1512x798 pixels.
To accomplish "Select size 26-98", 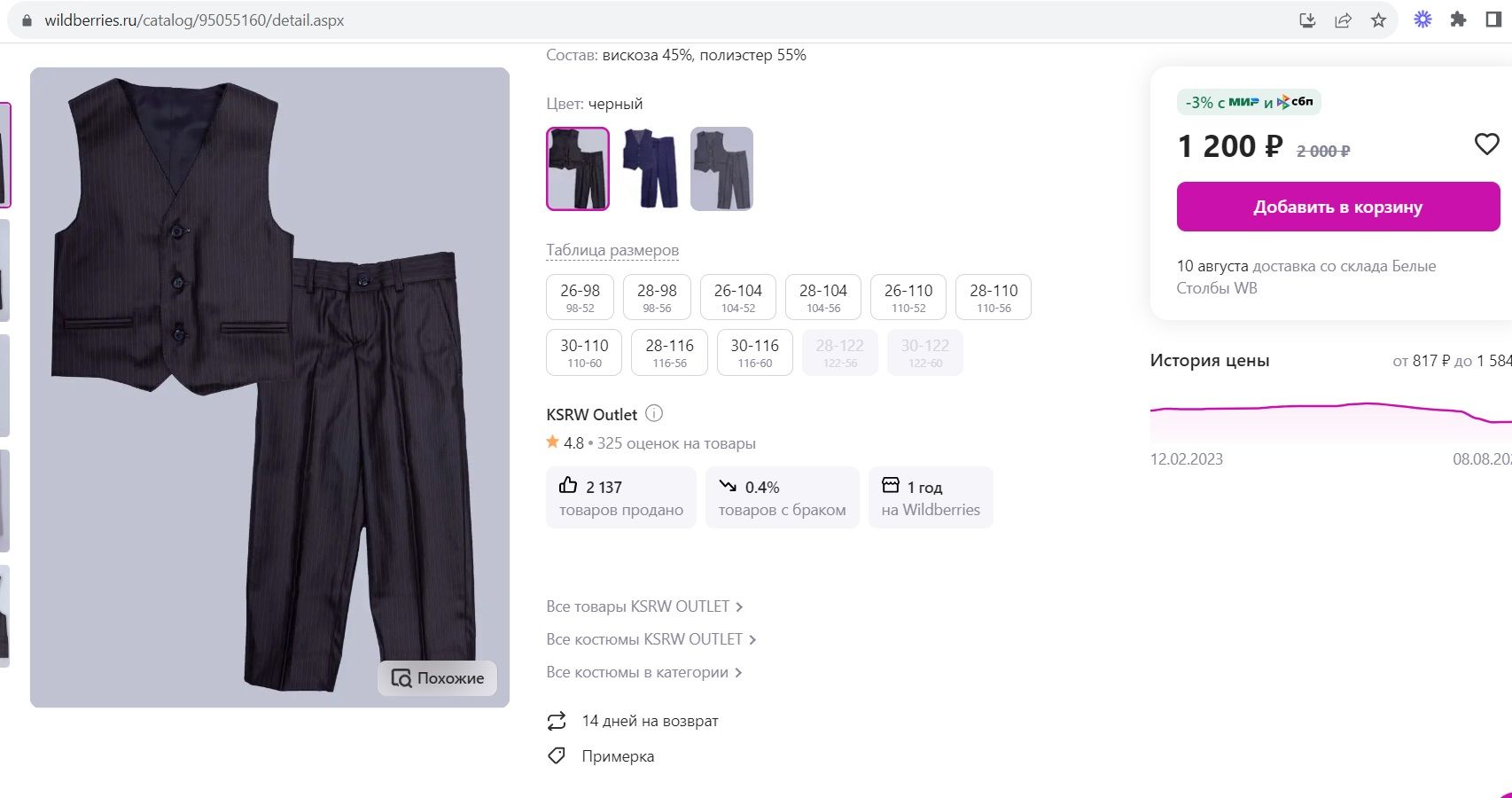I will [580, 297].
